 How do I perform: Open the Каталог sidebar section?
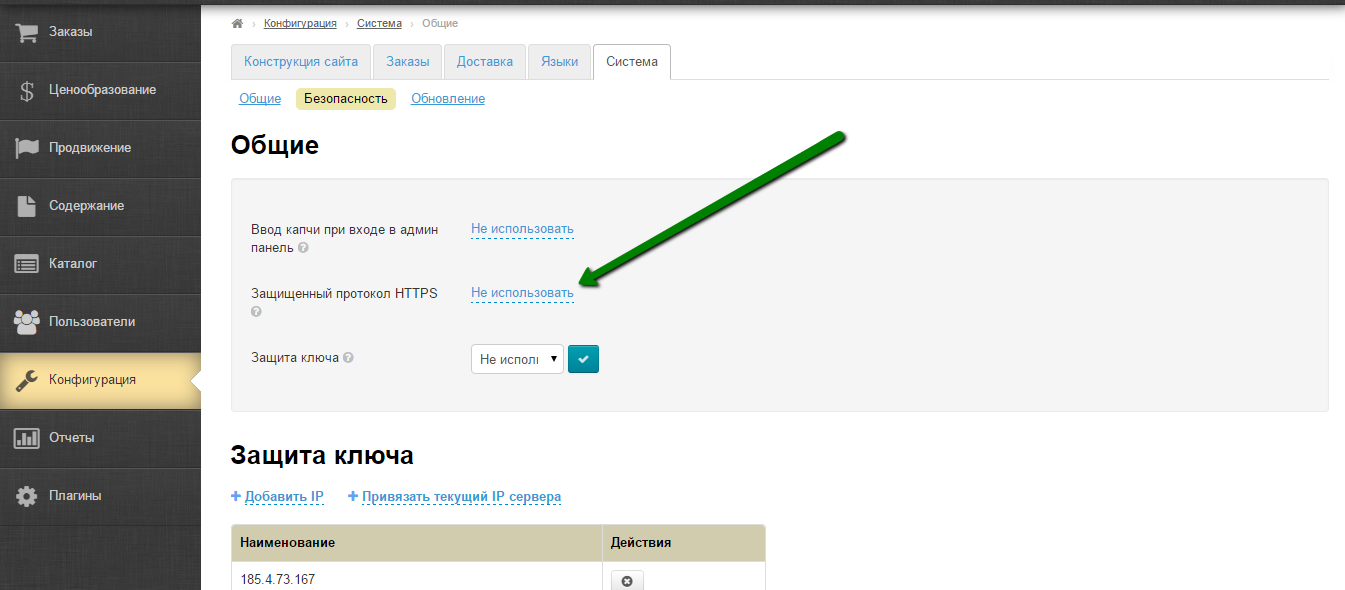click(100, 264)
